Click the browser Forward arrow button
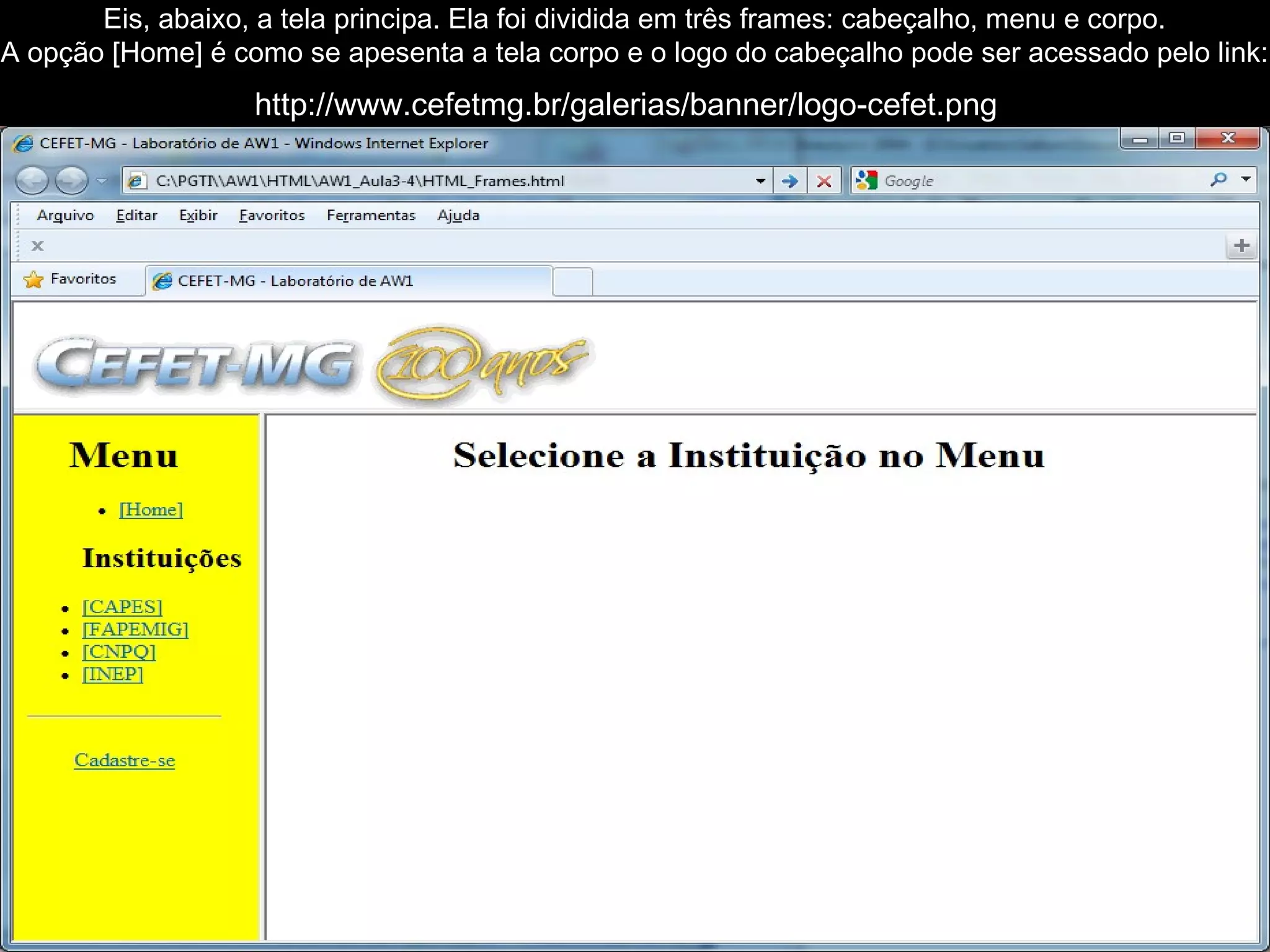This screenshot has width=1270, height=952. 71,181
